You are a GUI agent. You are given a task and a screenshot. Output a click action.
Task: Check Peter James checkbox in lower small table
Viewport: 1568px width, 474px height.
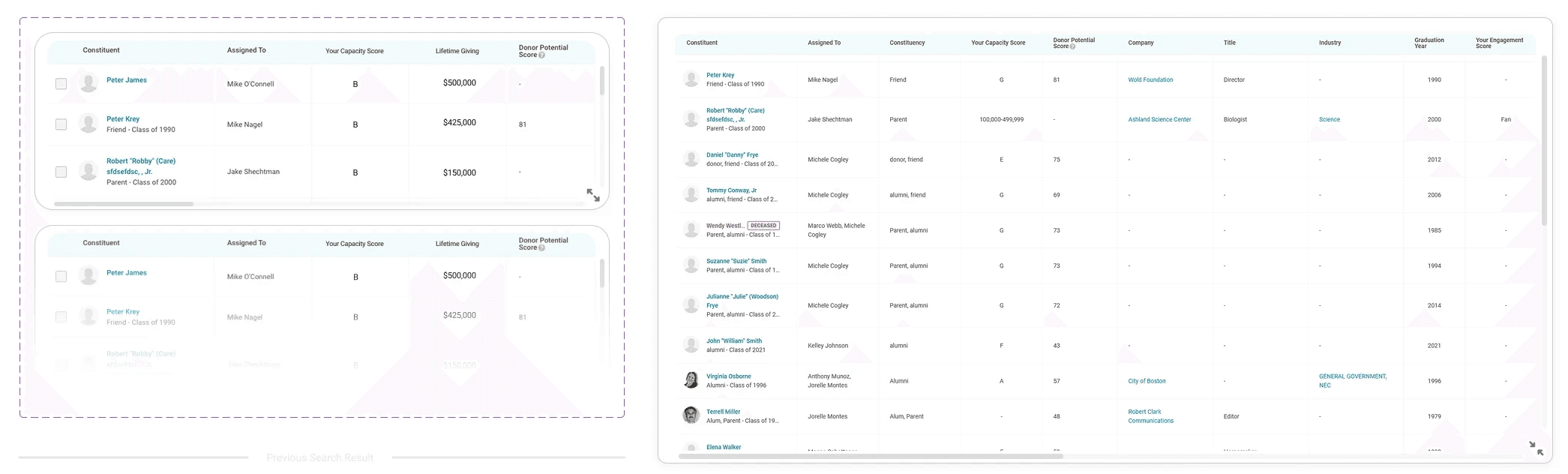(61, 277)
